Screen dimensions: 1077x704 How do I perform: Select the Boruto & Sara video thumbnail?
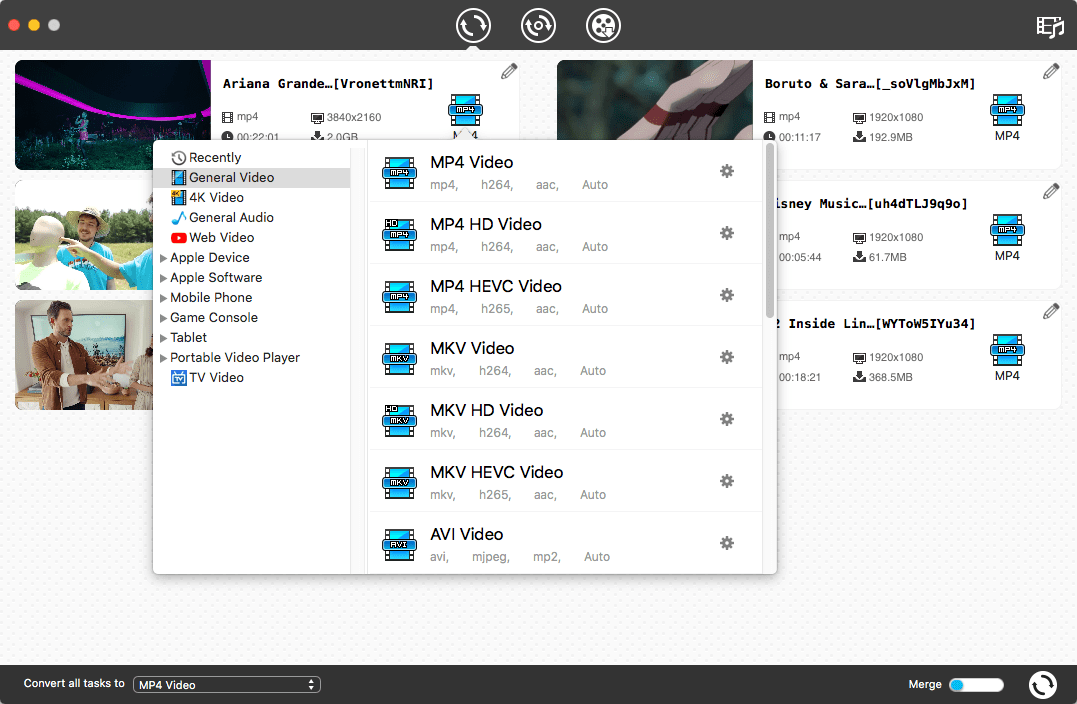pos(655,100)
